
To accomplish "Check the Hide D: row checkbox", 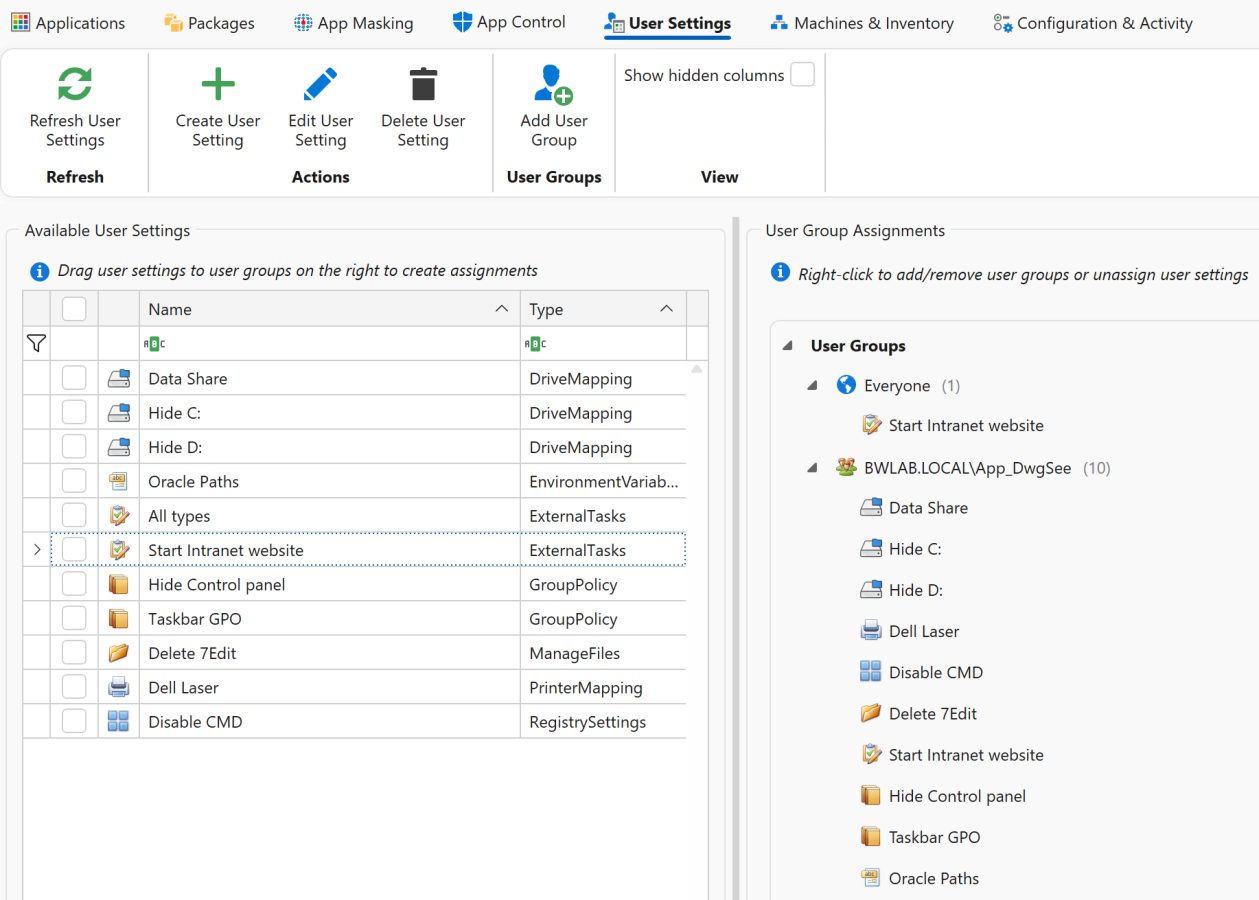I will pos(74,447).
